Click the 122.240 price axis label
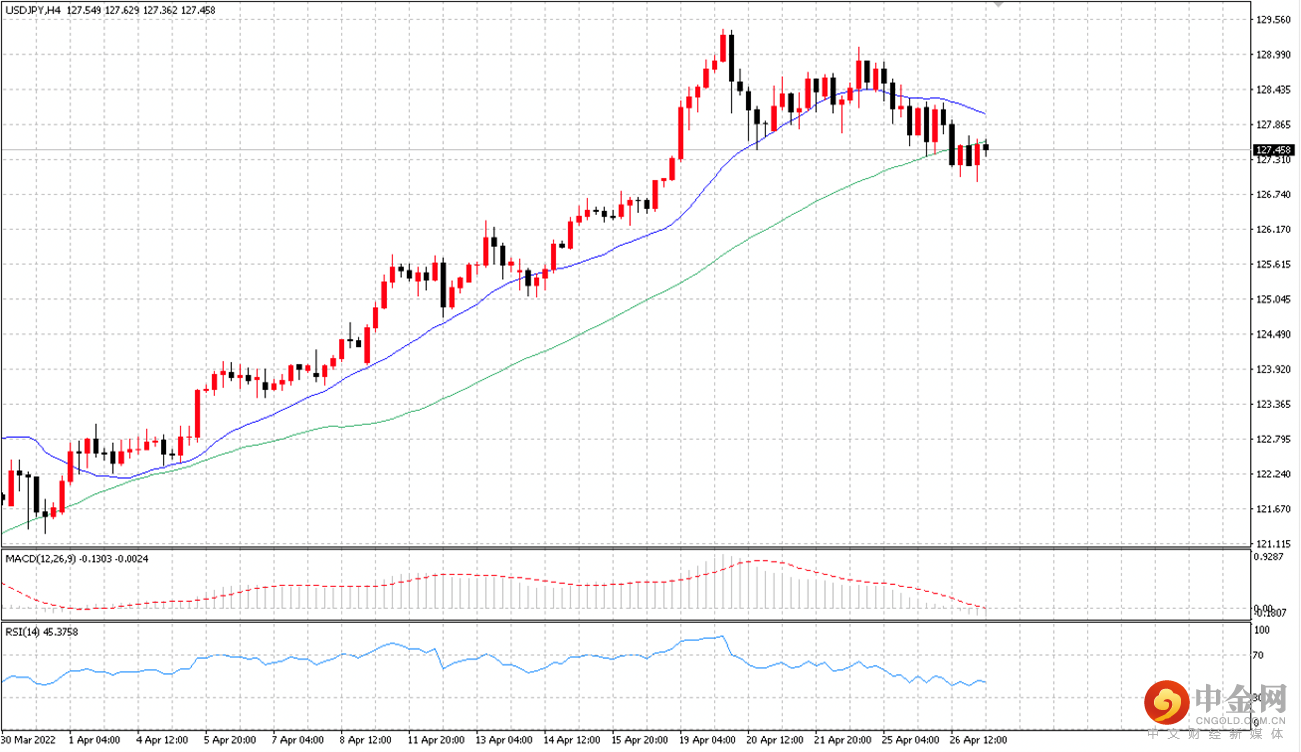1301x752 pixels. (x=1272, y=474)
